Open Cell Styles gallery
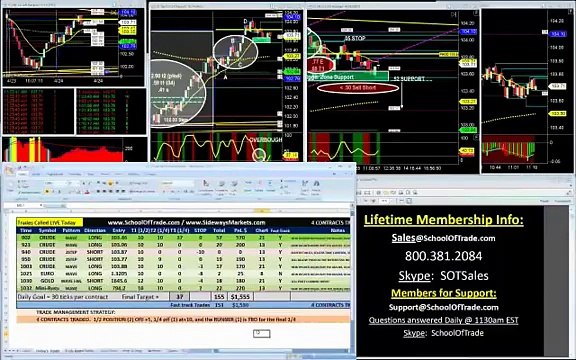The width and height of the screenshot is (576, 360). tap(234, 188)
